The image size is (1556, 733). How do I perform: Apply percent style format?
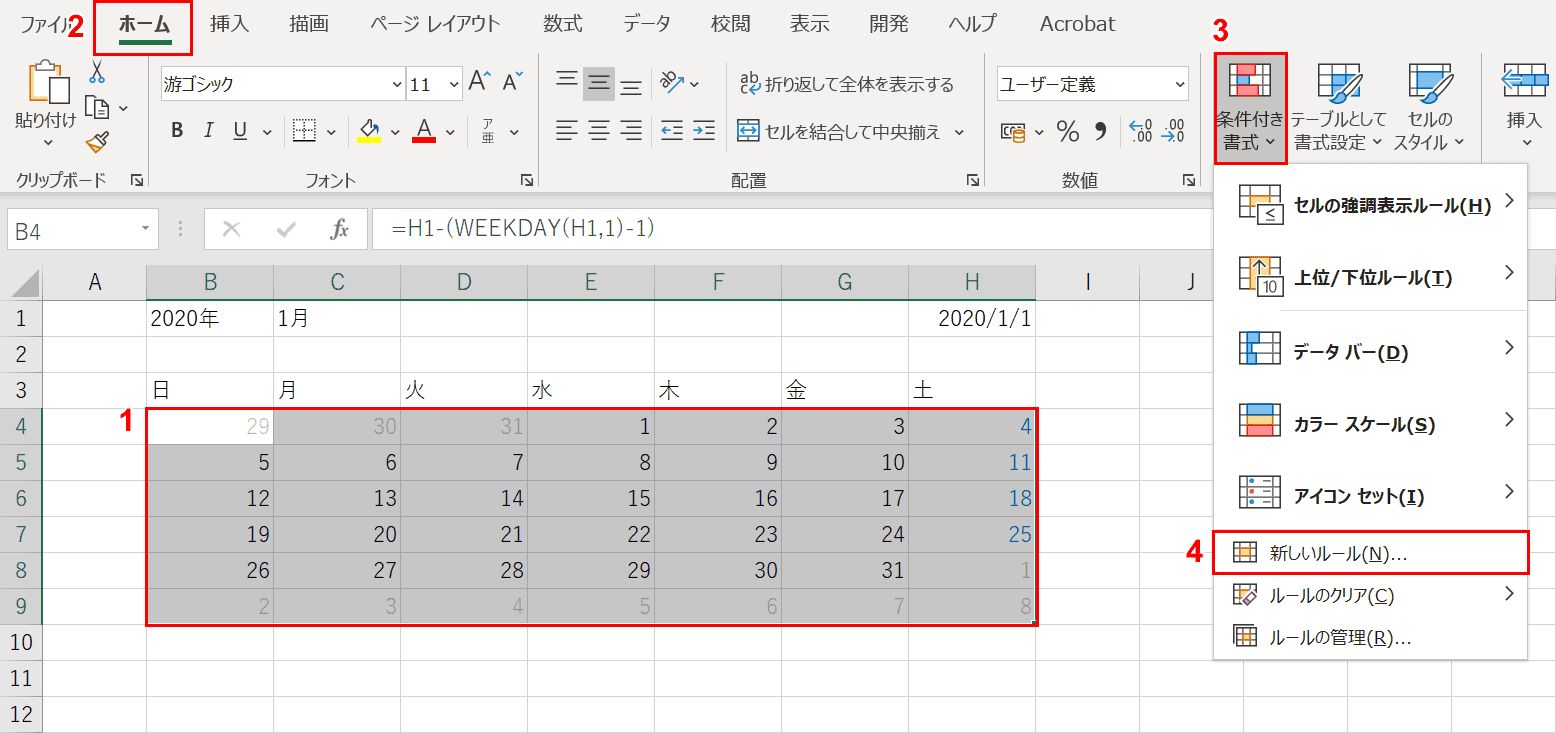point(1068,131)
